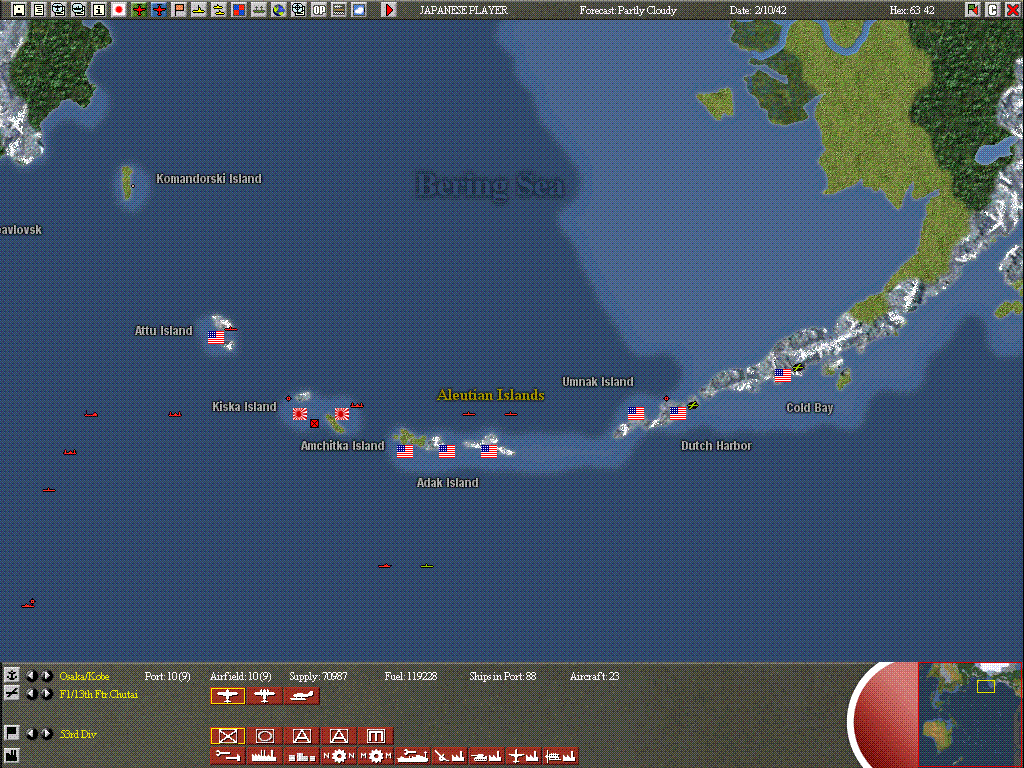
Task: Go to previous land unit before 53rd Div
Action: (31, 734)
